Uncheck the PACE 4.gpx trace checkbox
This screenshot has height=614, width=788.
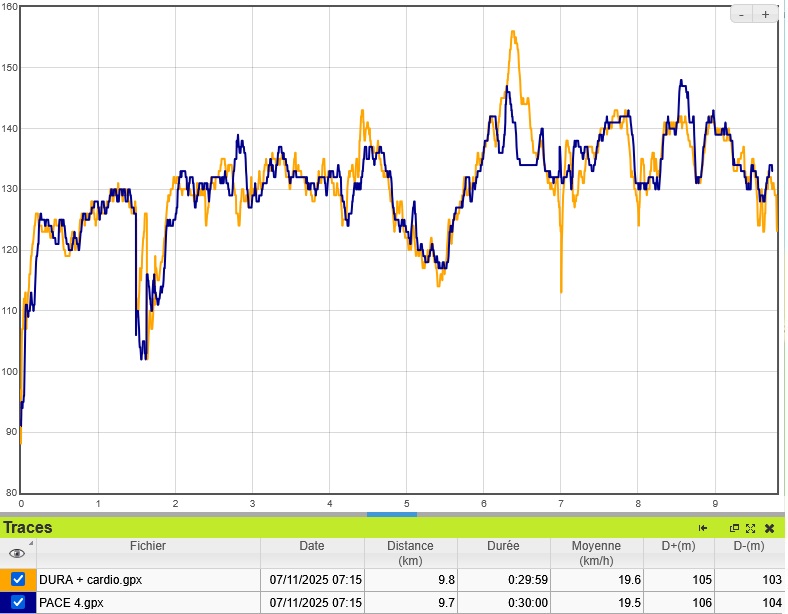coord(18,602)
